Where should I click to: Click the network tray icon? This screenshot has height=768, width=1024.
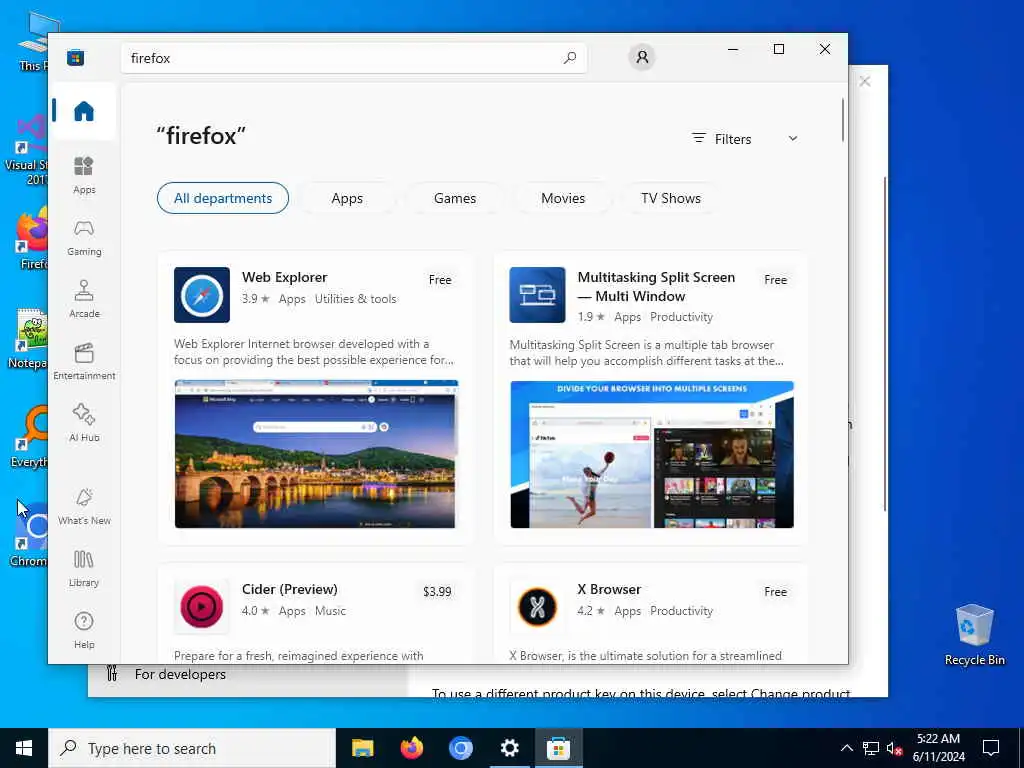click(x=871, y=748)
